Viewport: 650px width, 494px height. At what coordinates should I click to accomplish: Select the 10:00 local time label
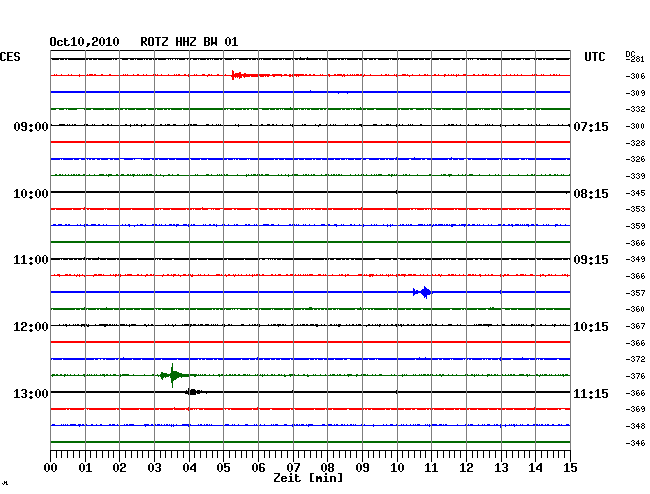[31, 194]
